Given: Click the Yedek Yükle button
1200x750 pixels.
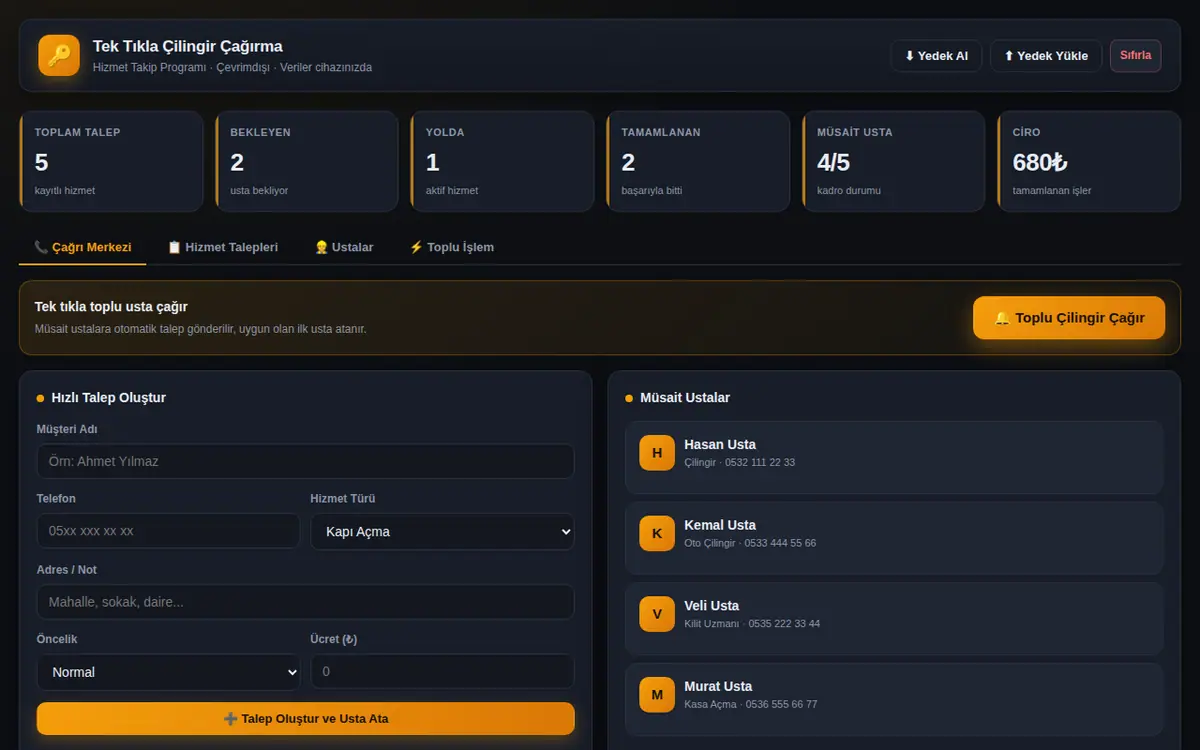Looking at the screenshot, I should pos(1046,56).
